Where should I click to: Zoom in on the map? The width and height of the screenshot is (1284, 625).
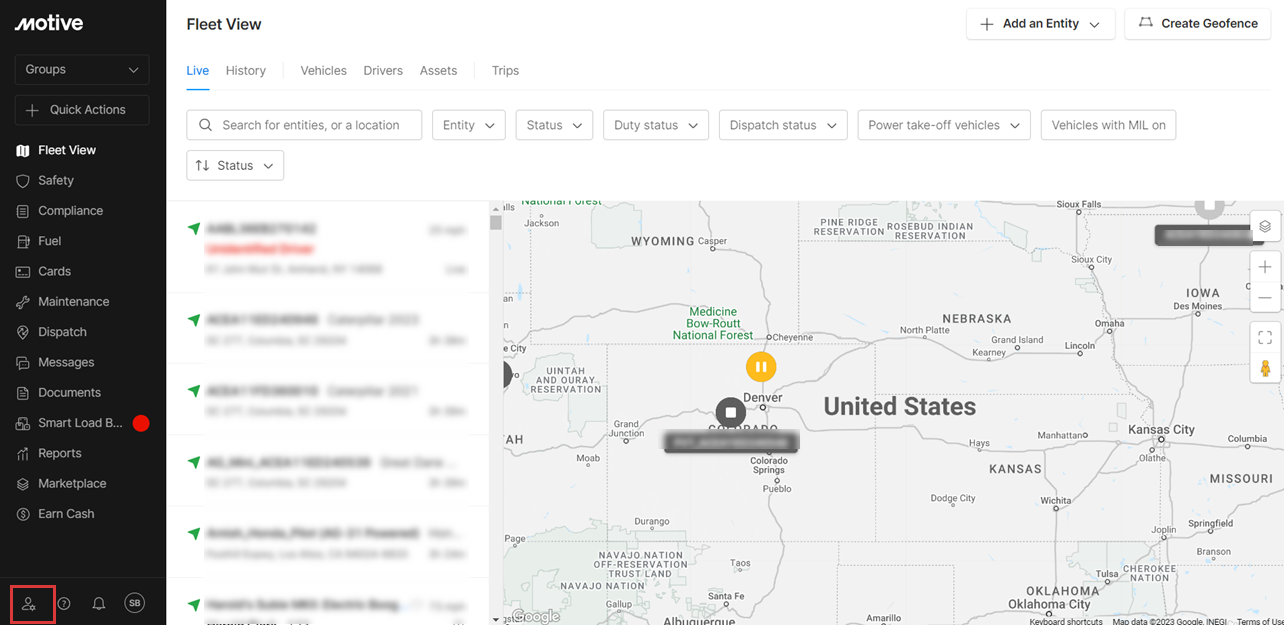(x=1265, y=267)
